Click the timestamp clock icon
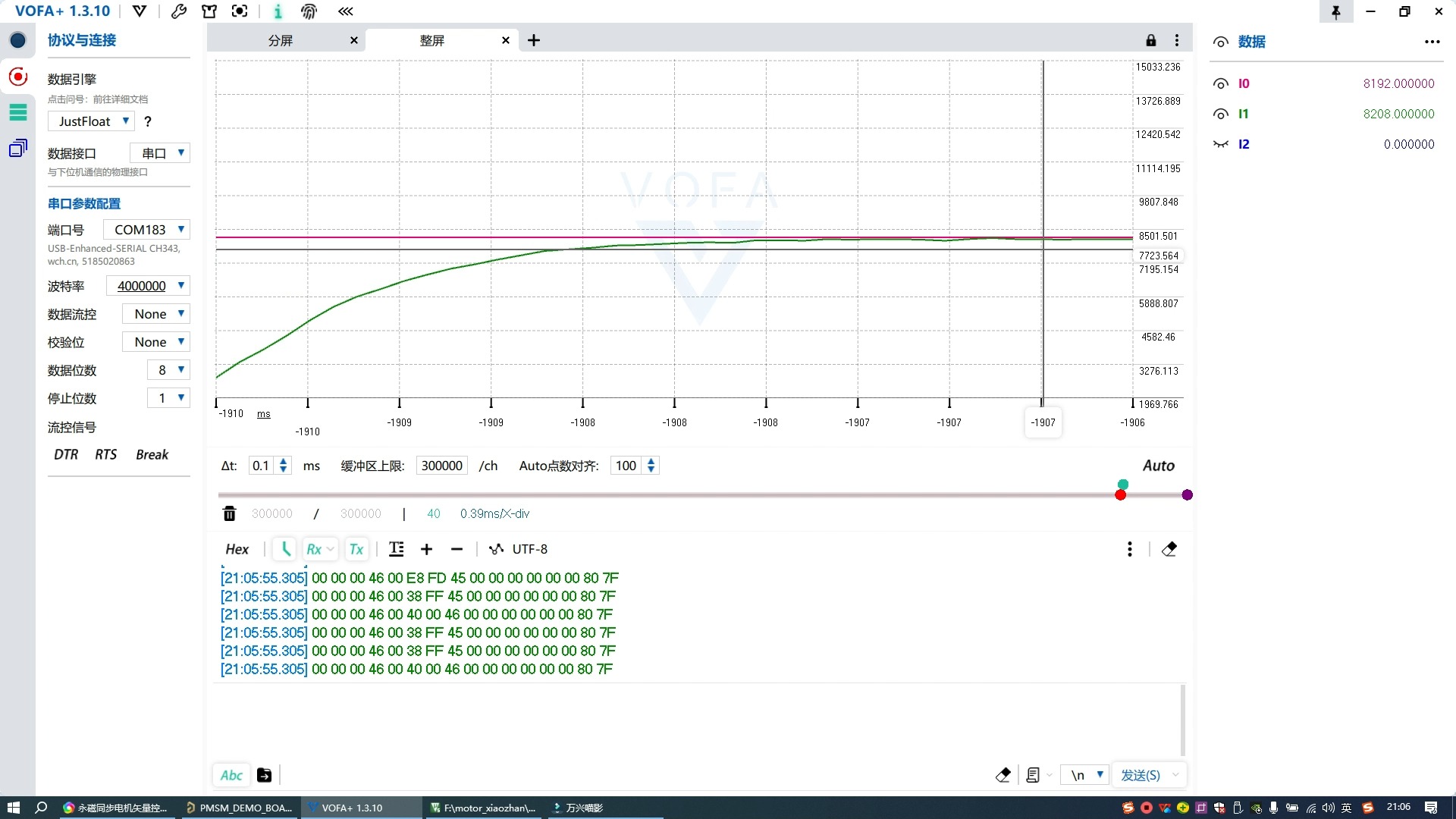Image resolution: width=1456 pixels, height=819 pixels. point(285,549)
